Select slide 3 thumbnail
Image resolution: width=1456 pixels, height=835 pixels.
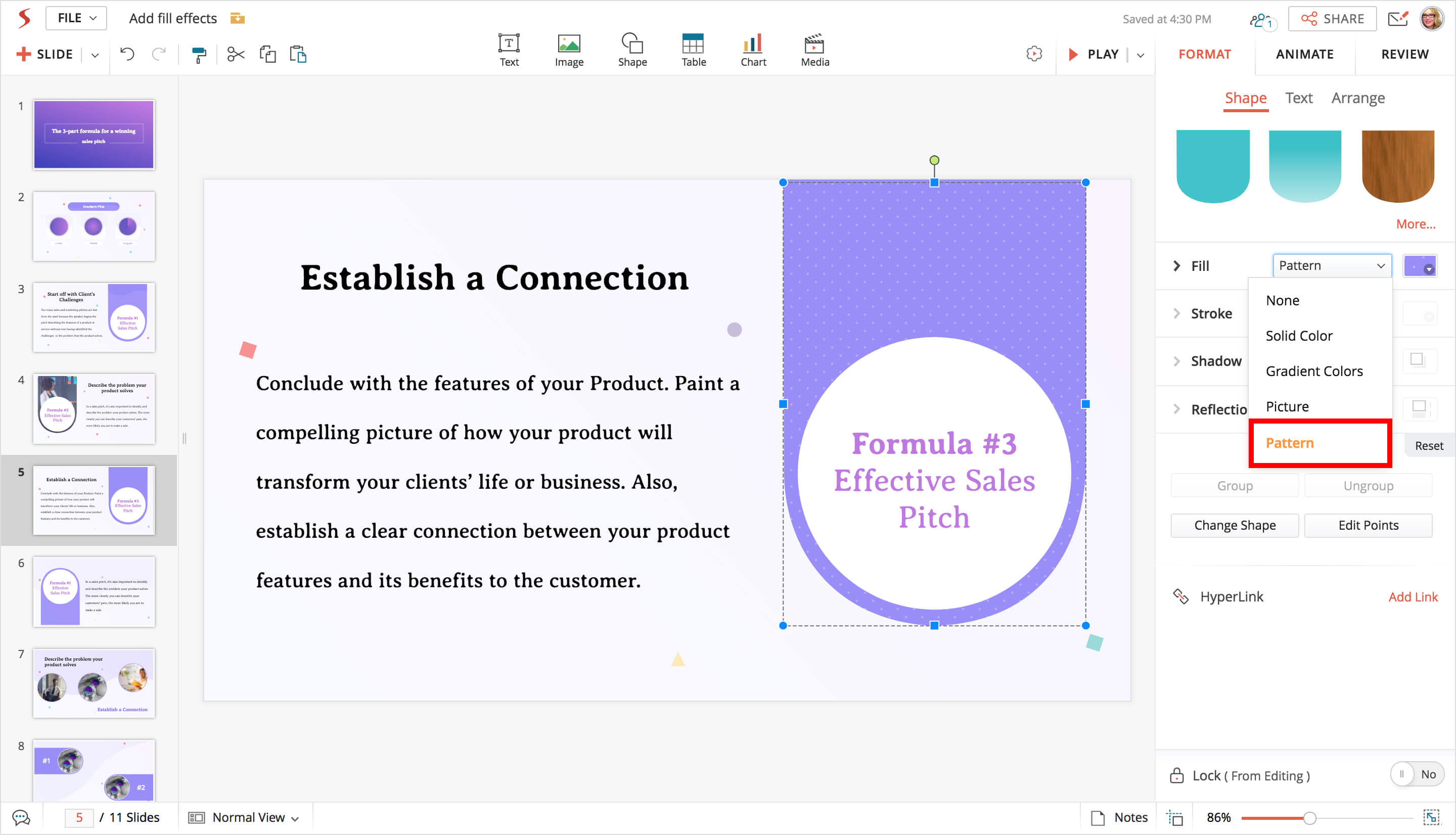click(94, 317)
